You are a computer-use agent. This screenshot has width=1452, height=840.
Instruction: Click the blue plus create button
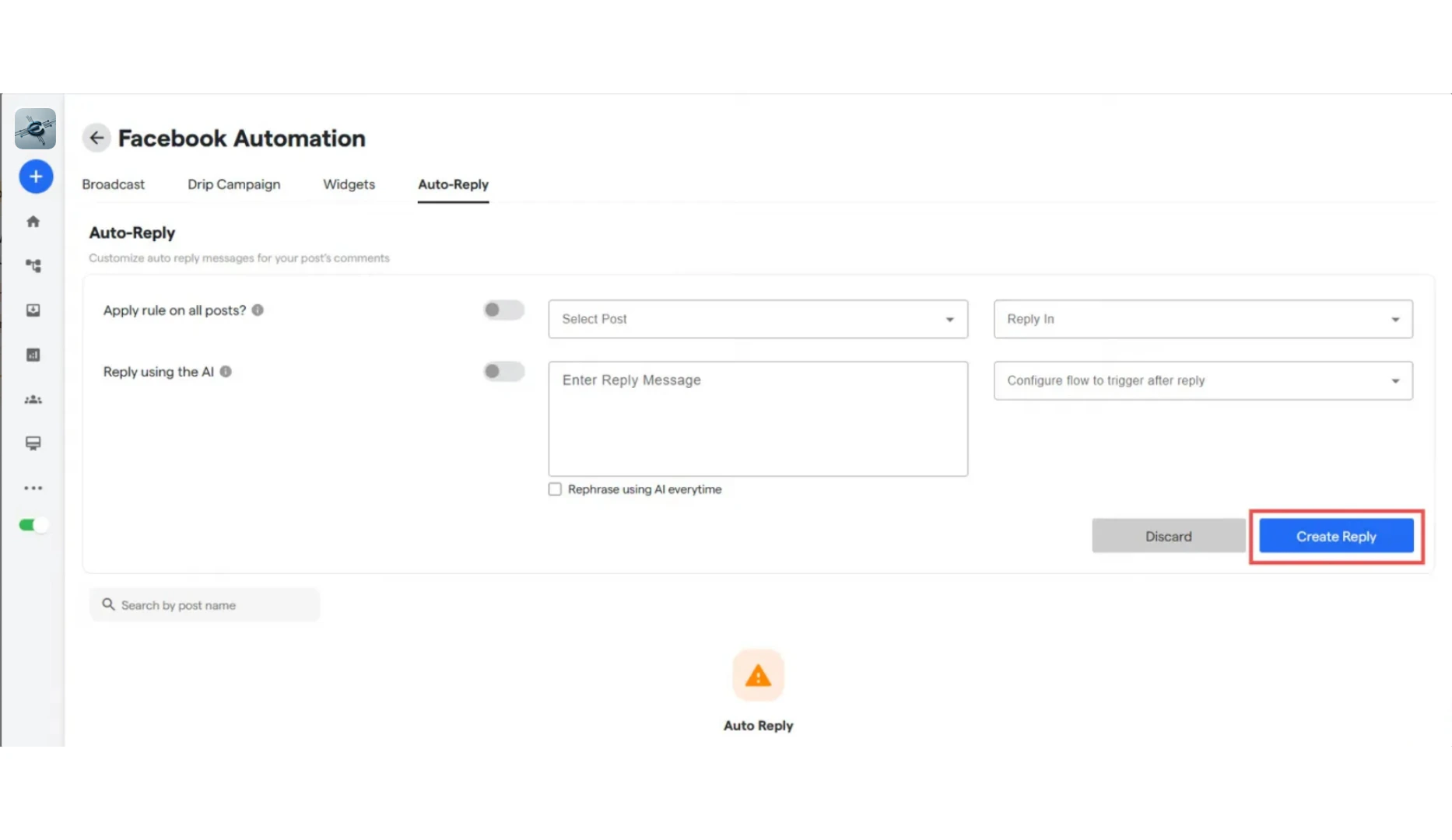(36, 177)
